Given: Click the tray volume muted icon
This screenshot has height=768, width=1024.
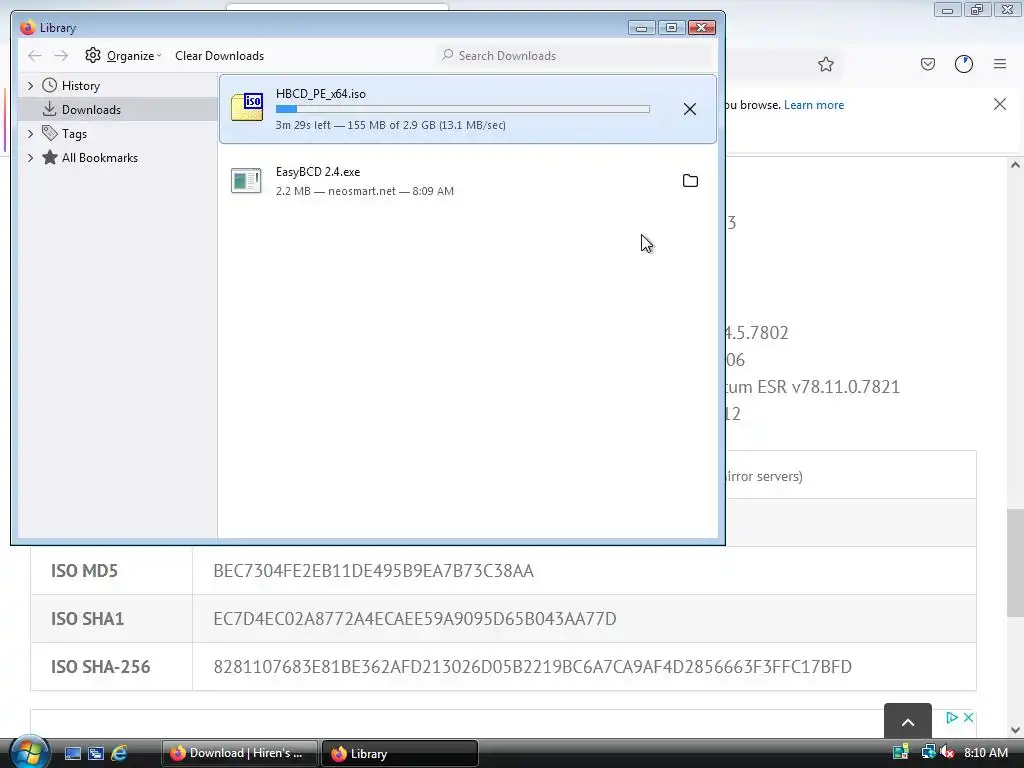Looking at the screenshot, I should [x=948, y=752].
